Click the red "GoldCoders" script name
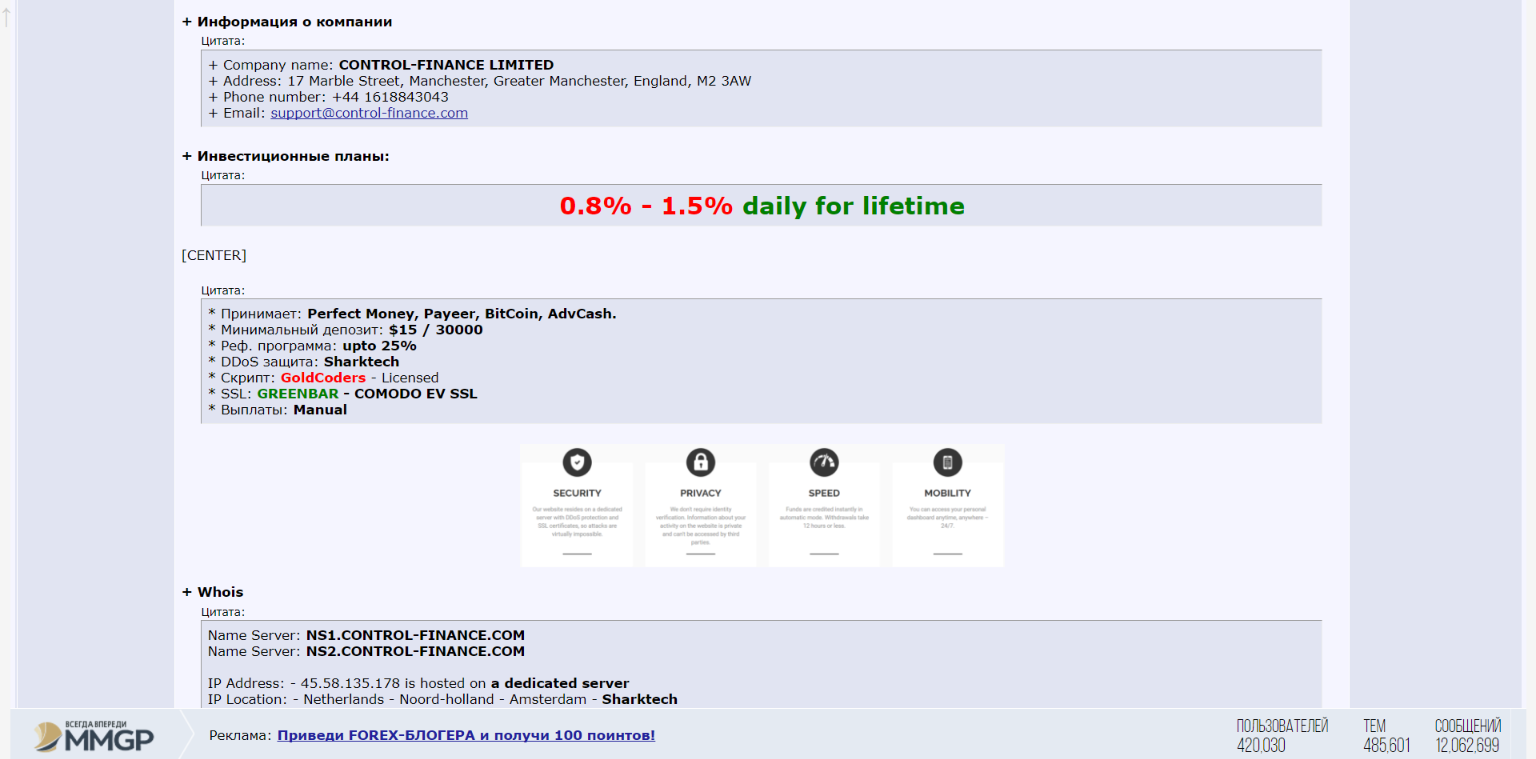The height and width of the screenshot is (759, 1536). [323, 377]
